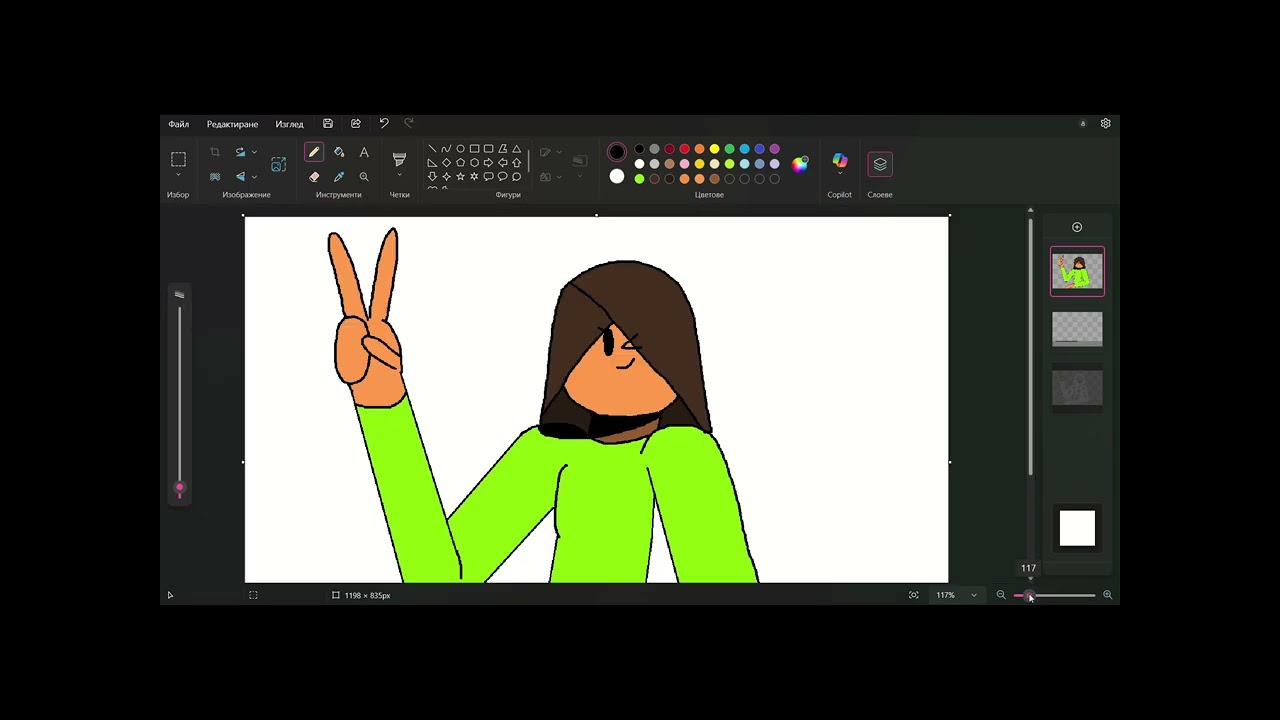Select the rectangular selection tool
Screen dimensions: 1280x720
pos(178,159)
